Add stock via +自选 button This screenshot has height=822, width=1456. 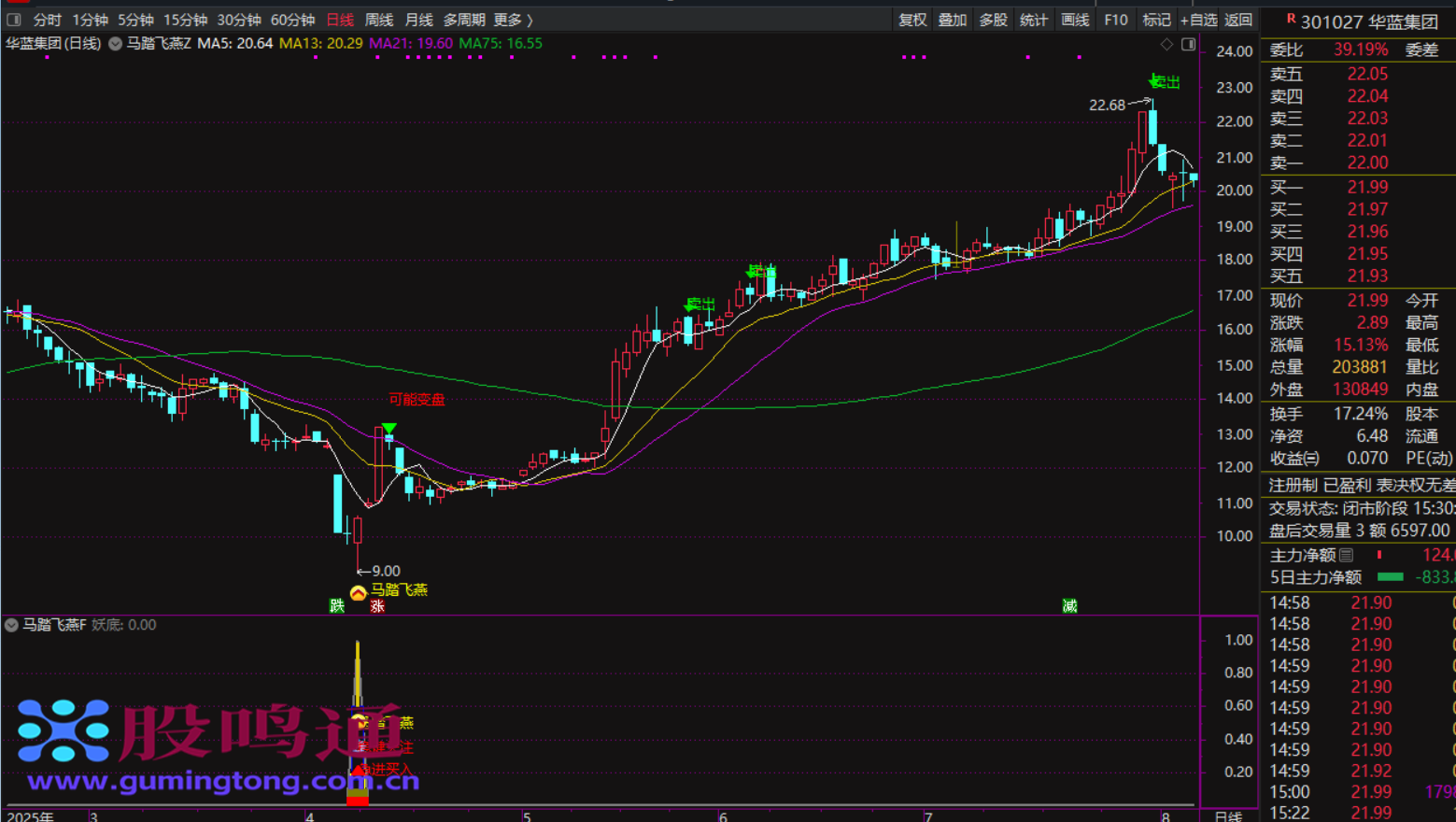[1198, 20]
